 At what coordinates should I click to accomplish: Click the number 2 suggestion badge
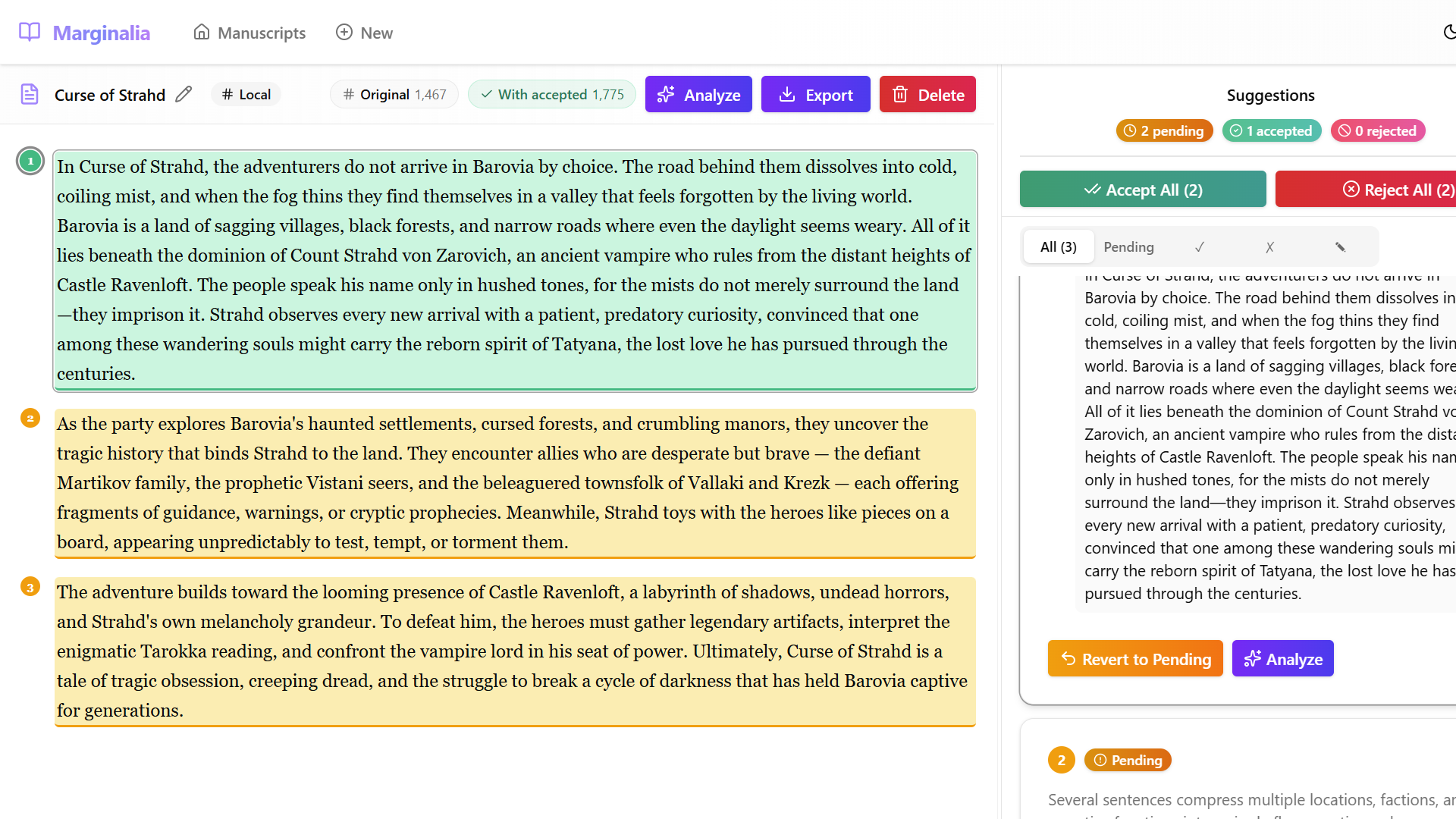(1062, 760)
